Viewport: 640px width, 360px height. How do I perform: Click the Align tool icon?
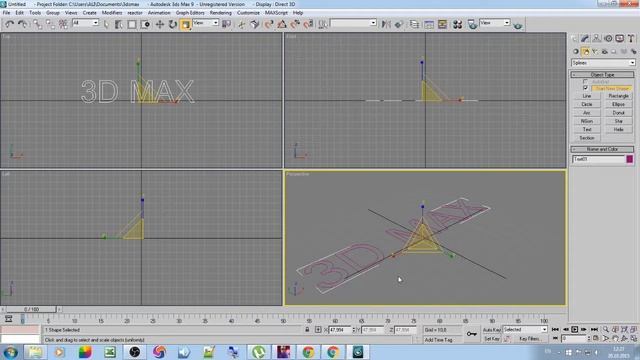pos(399,24)
